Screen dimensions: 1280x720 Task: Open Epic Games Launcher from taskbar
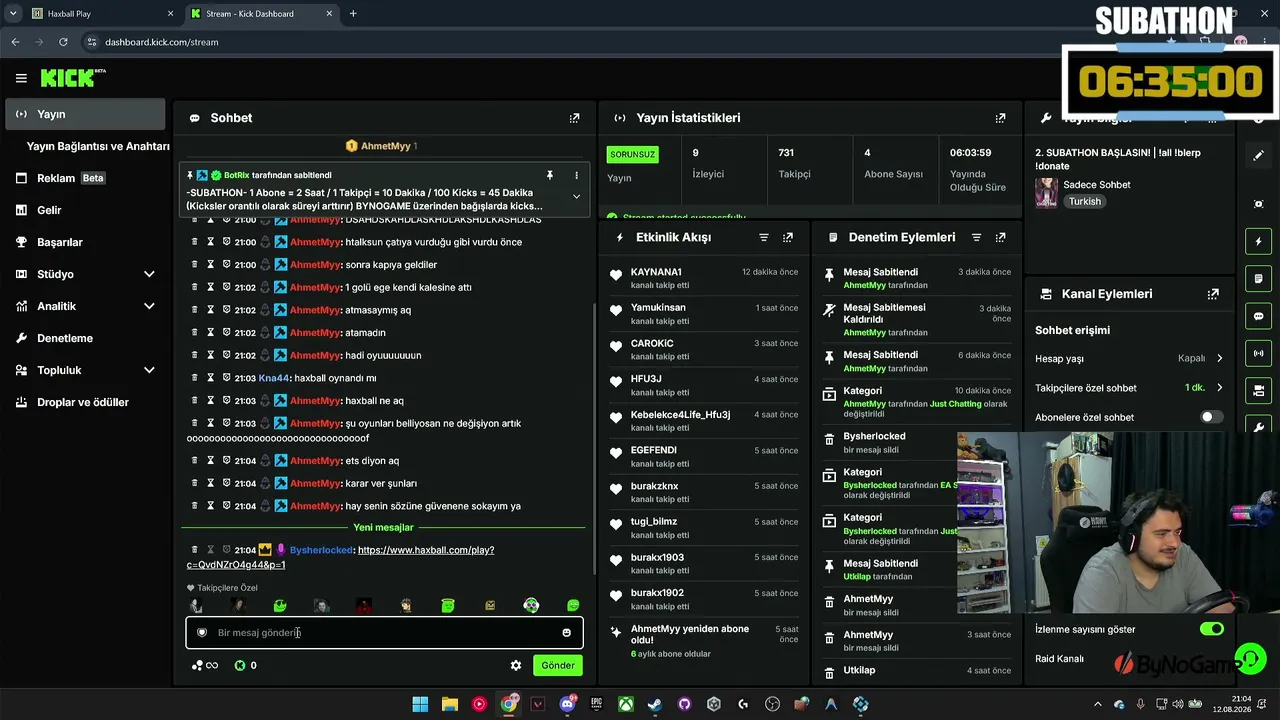tap(597, 704)
